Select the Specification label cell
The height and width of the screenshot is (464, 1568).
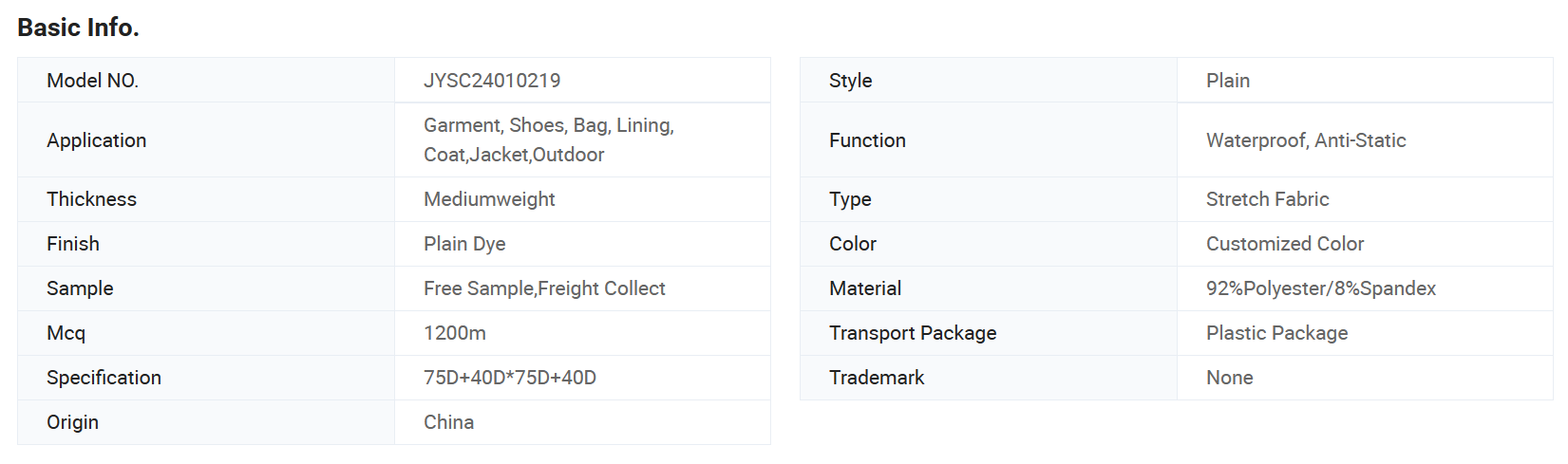tap(206, 378)
